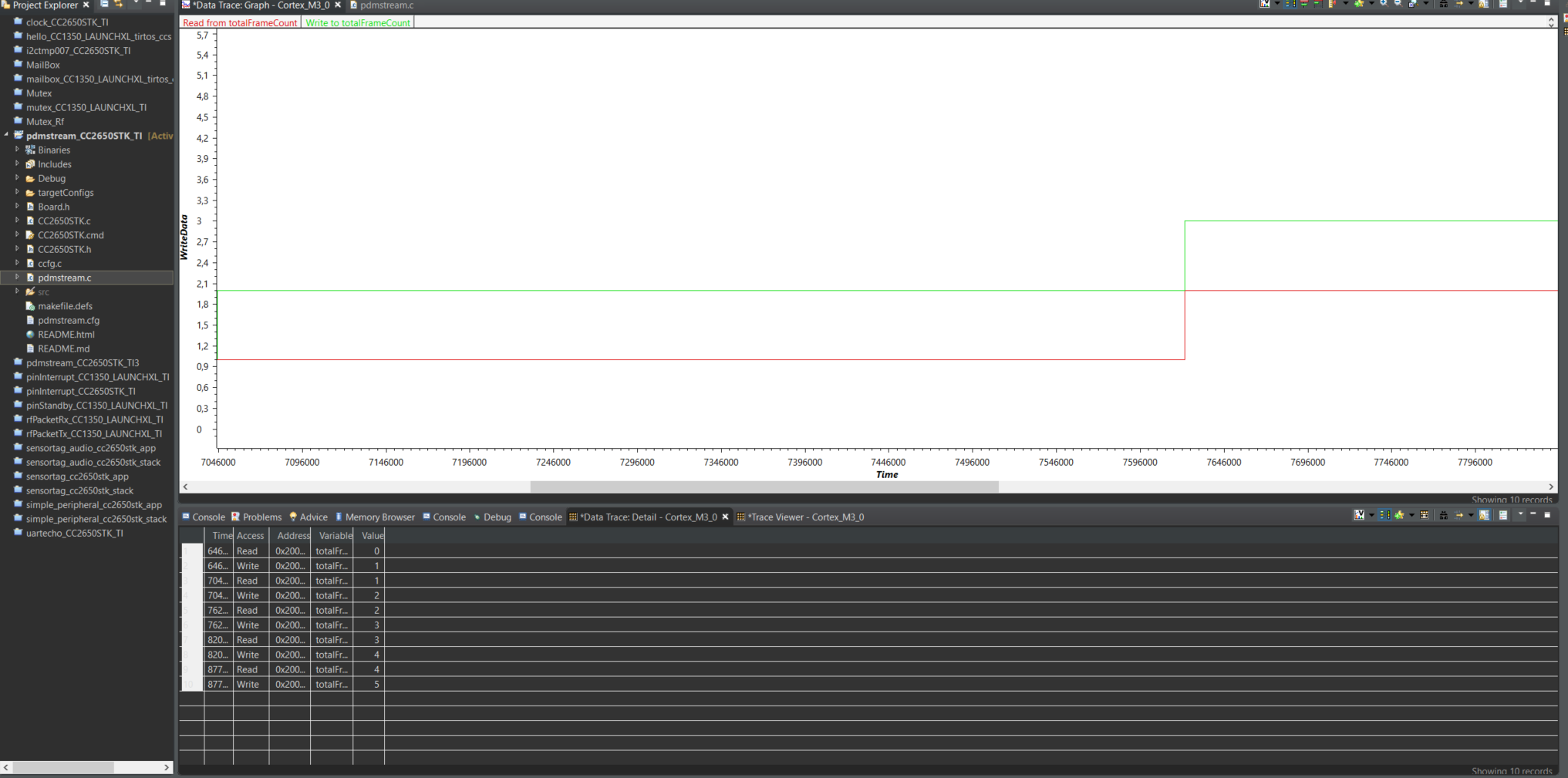Open the Problems tab

pyautogui.click(x=256, y=517)
